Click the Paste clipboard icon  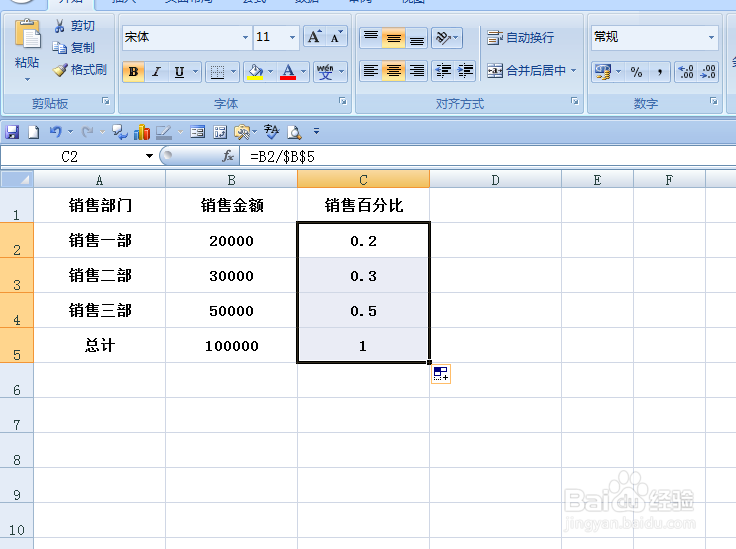27,35
